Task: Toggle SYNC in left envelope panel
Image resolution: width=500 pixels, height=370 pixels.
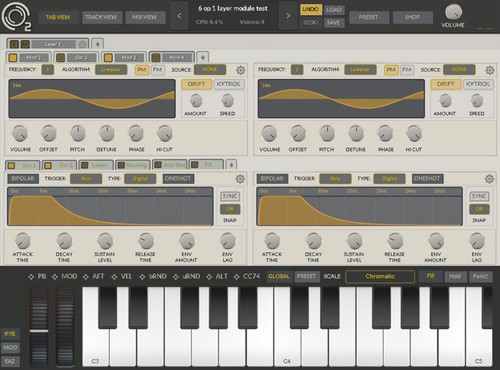Action: (x=230, y=196)
